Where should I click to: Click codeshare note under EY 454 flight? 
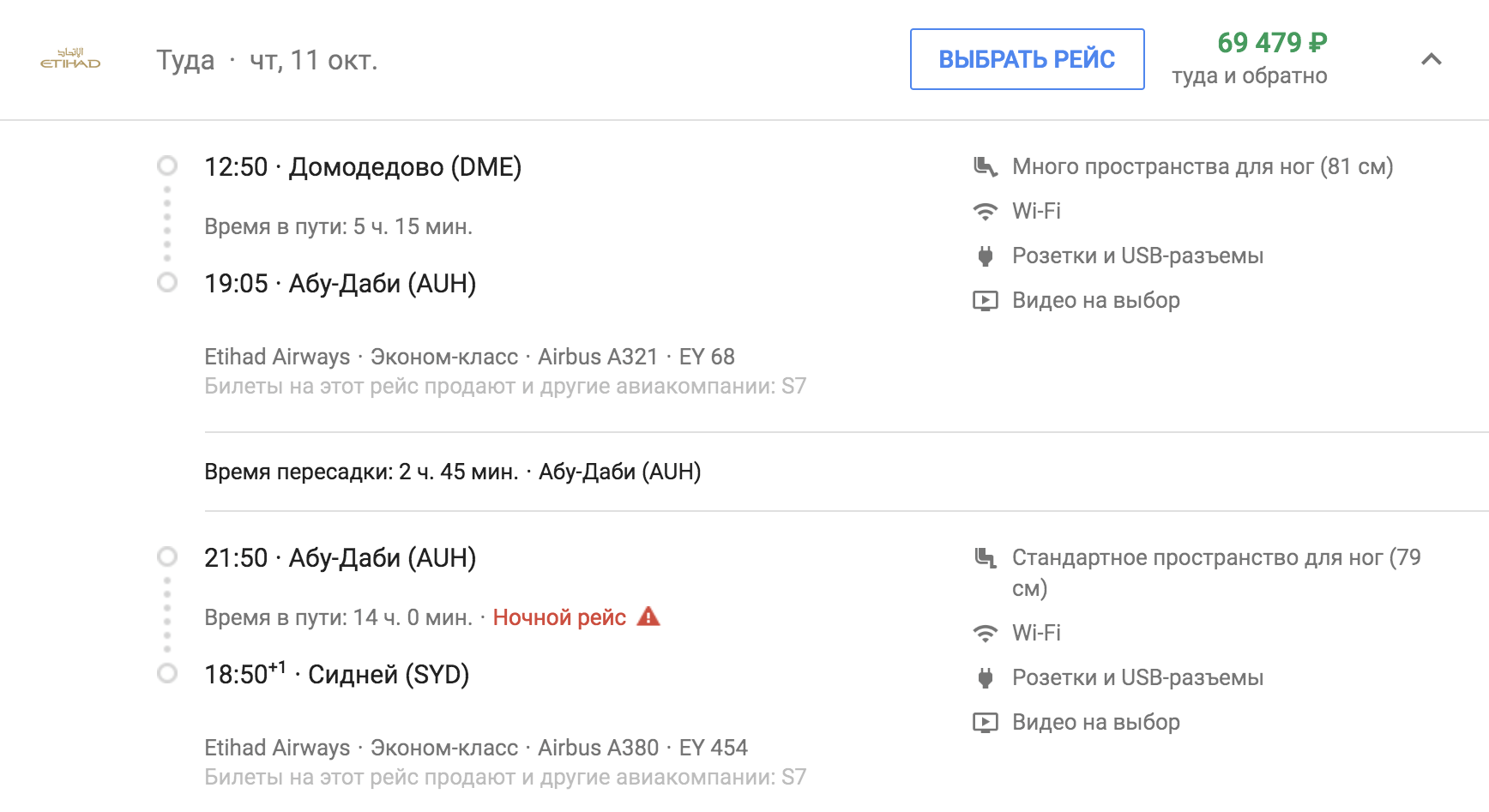click(x=505, y=778)
